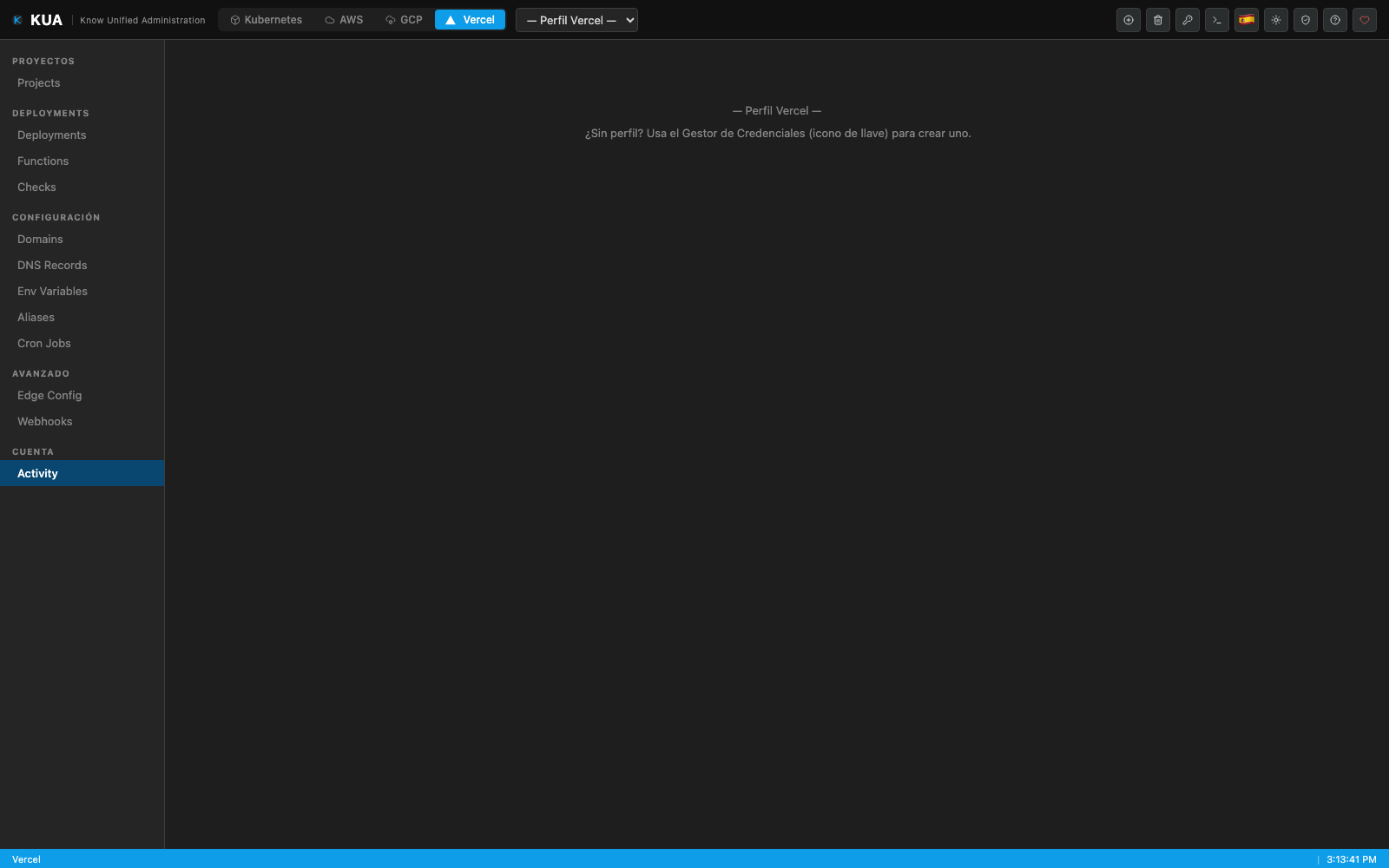Image resolution: width=1389 pixels, height=868 pixels.
Task: Open the terminal prompt icon
Action: 1217,20
